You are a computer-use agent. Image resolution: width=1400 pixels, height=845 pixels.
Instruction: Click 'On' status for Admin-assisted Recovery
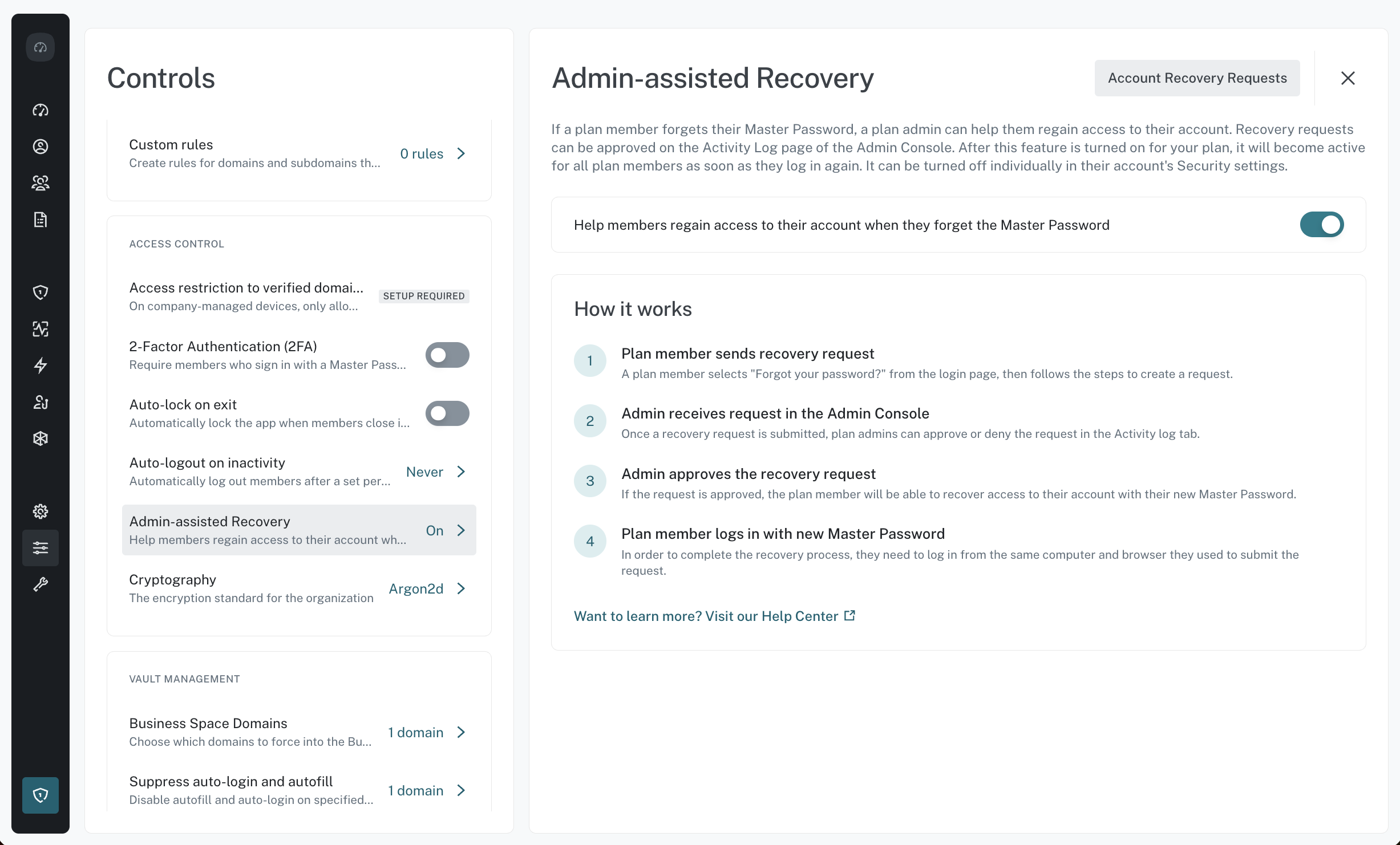(435, 530)
